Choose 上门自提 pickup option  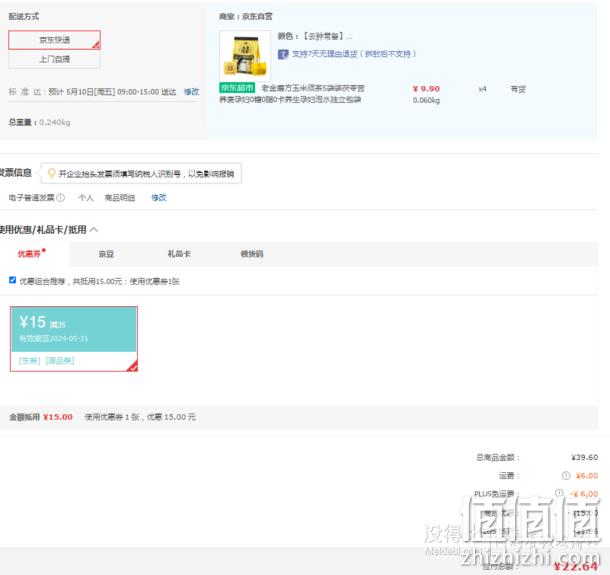coord(54,59)
